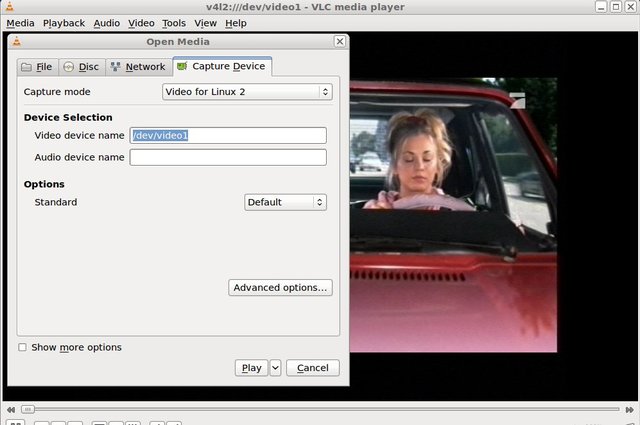Close the VLC media player window
The image size is (640, 425).
tap(631, 7)
